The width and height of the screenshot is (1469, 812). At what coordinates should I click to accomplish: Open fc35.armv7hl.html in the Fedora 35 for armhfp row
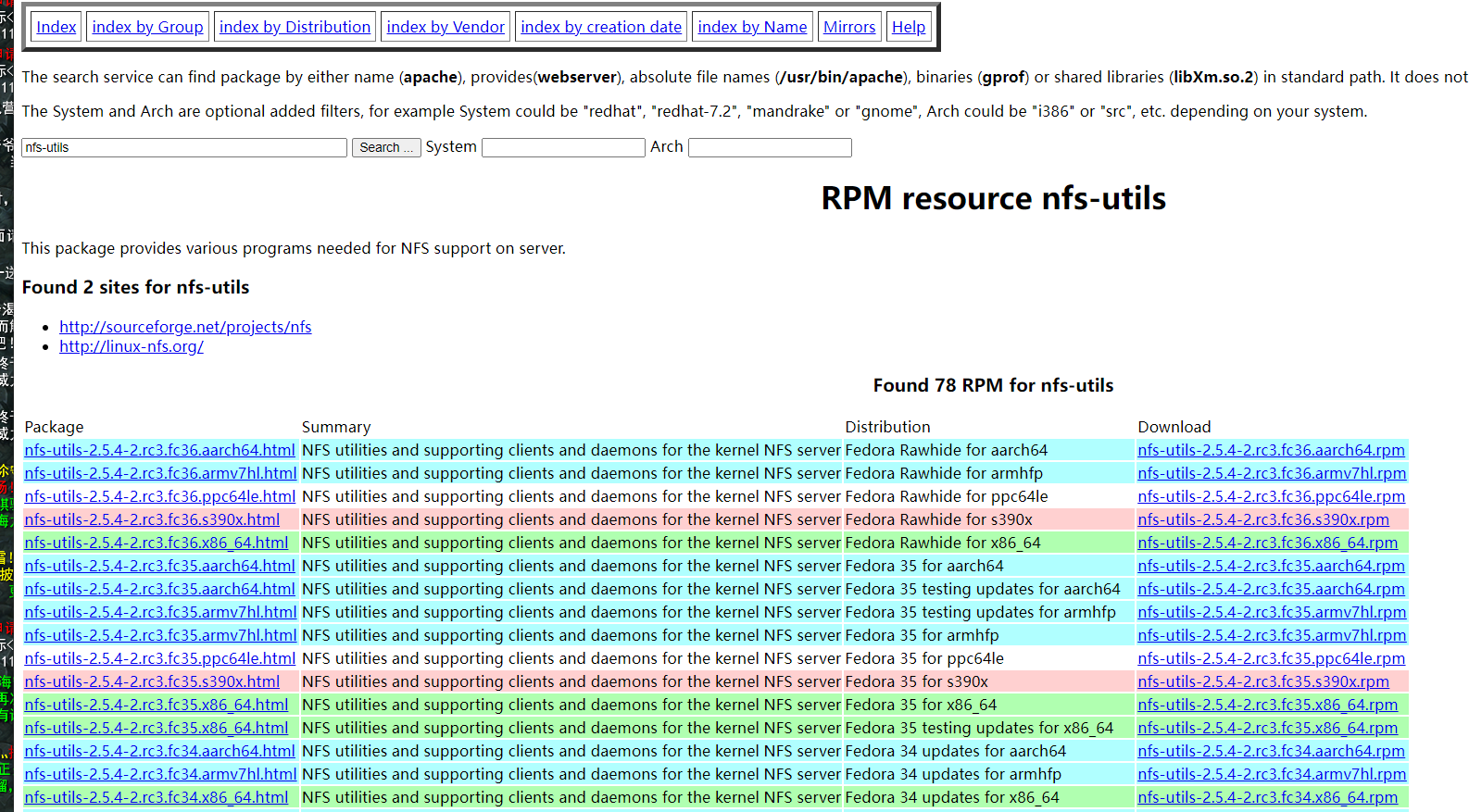tap(160, 635)
